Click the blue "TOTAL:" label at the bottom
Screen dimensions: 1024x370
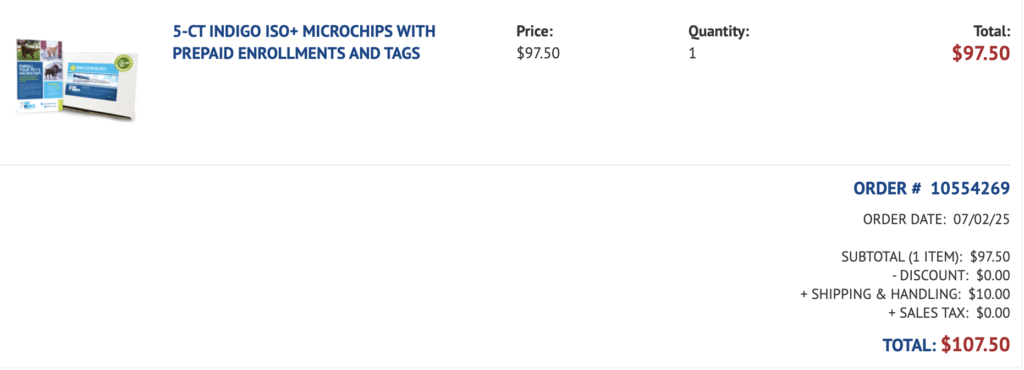[x=910, y=345]
